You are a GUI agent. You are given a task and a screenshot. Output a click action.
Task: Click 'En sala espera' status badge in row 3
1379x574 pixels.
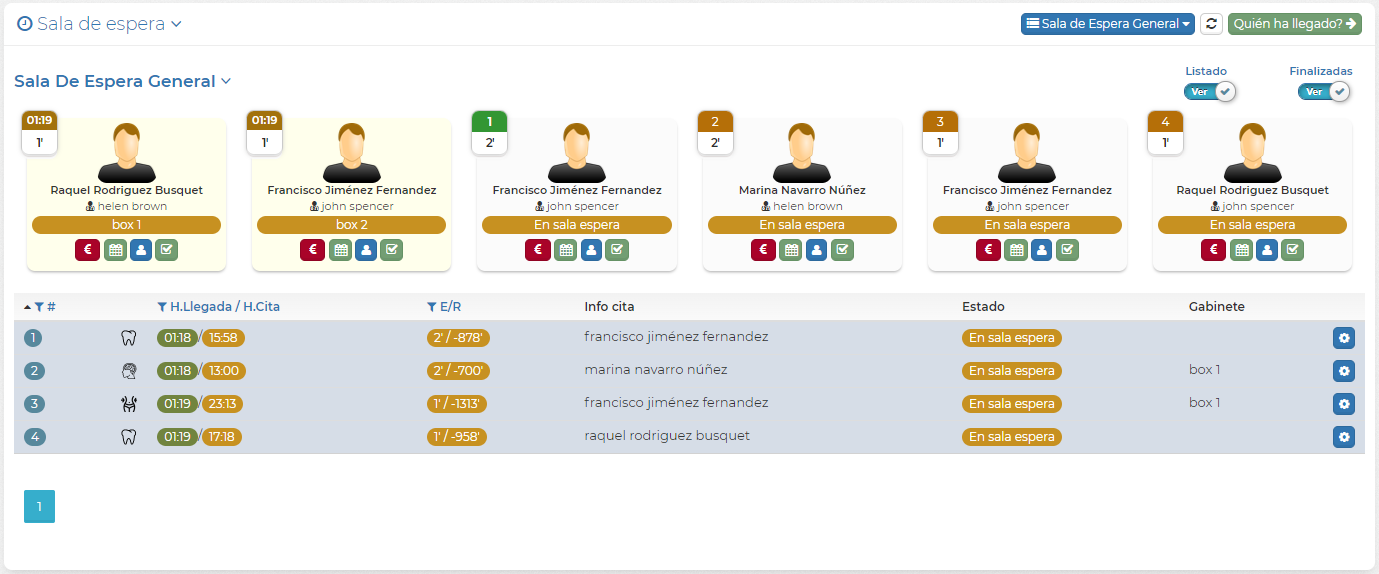point(1011,404)
